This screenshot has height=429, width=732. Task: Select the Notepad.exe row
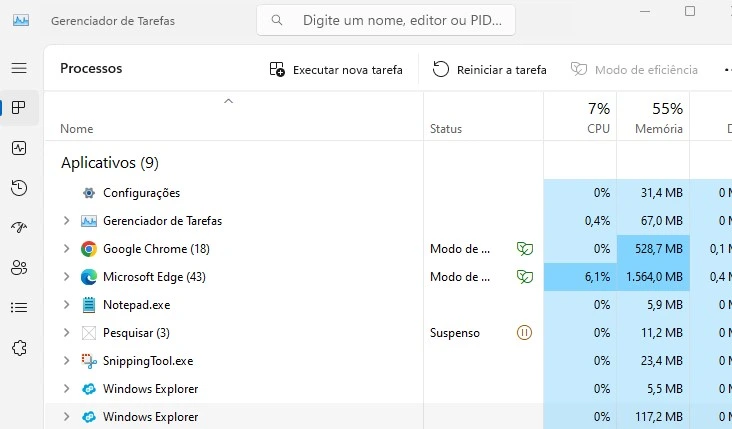coord(388,305)
